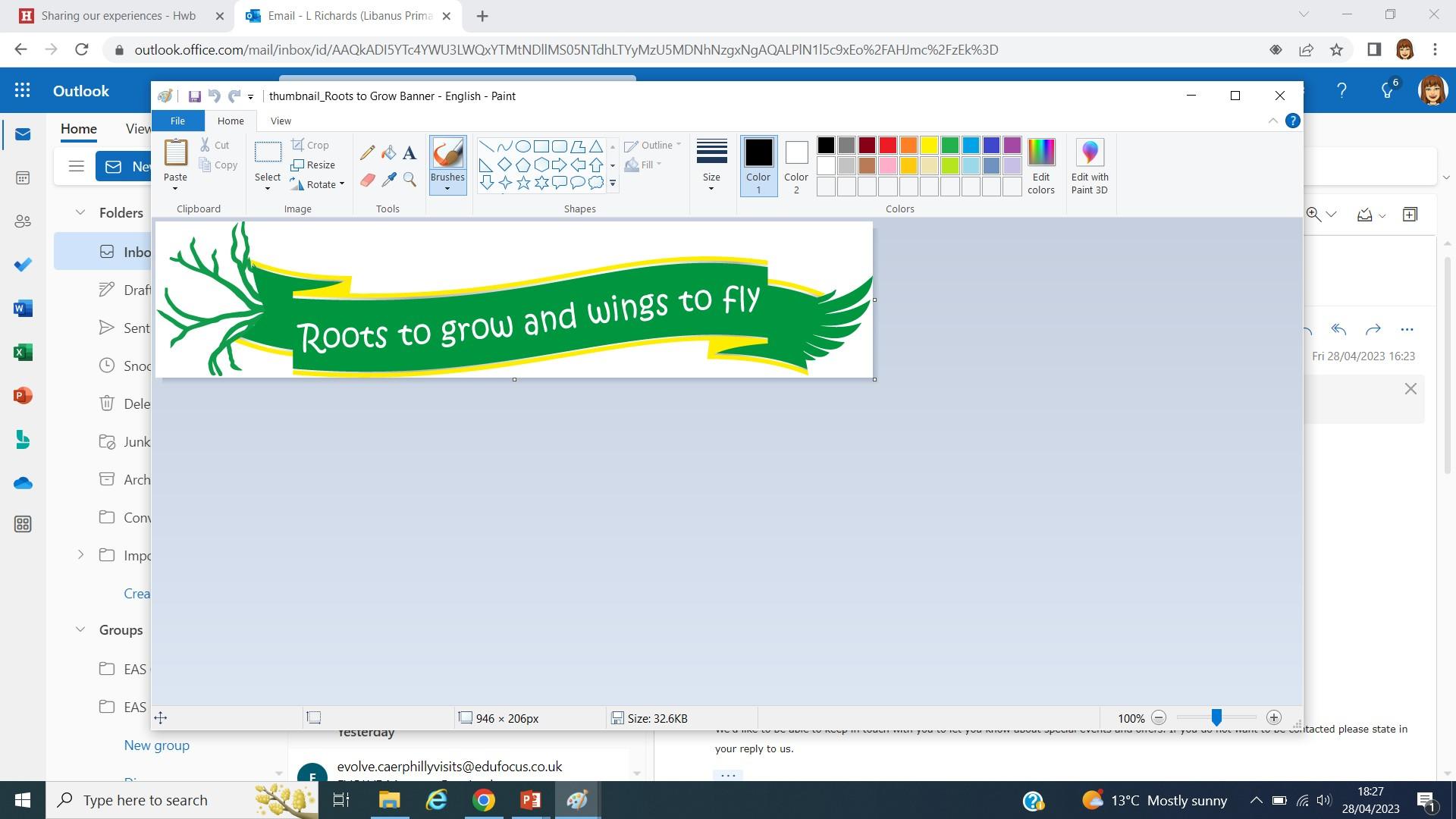Open Outlook app launcher grid
Viewport: 1456px width, 819px height.
tap(23, 90)
